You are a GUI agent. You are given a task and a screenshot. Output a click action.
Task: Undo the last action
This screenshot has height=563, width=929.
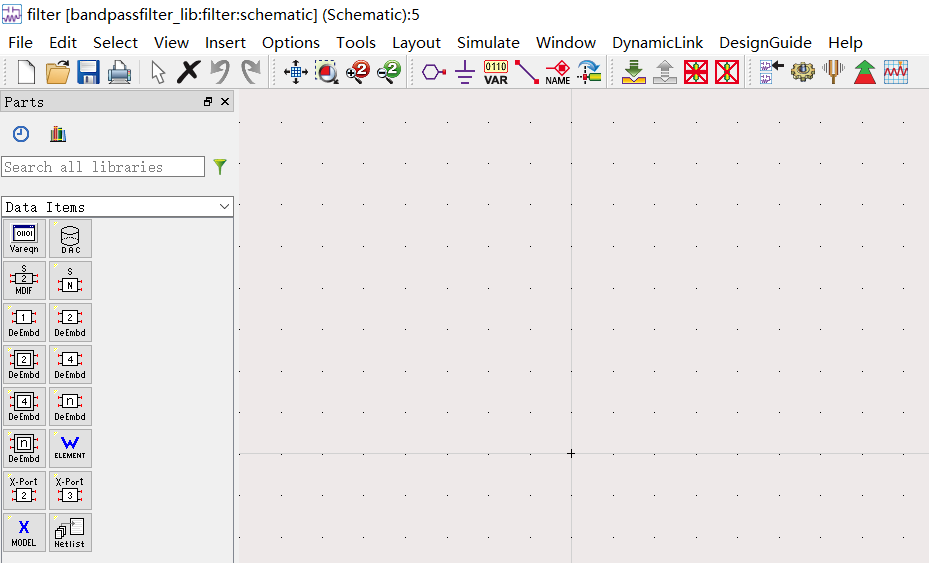coord(220,72)
